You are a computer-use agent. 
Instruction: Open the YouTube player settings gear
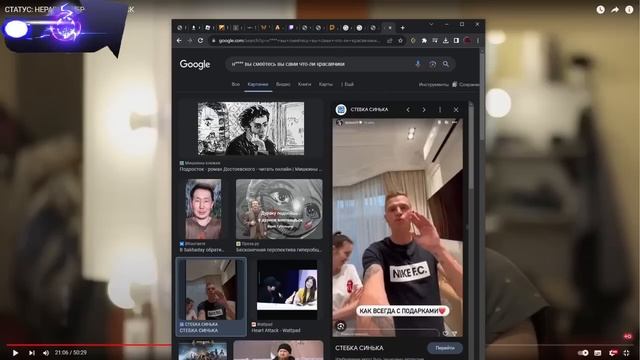point(613,353)
